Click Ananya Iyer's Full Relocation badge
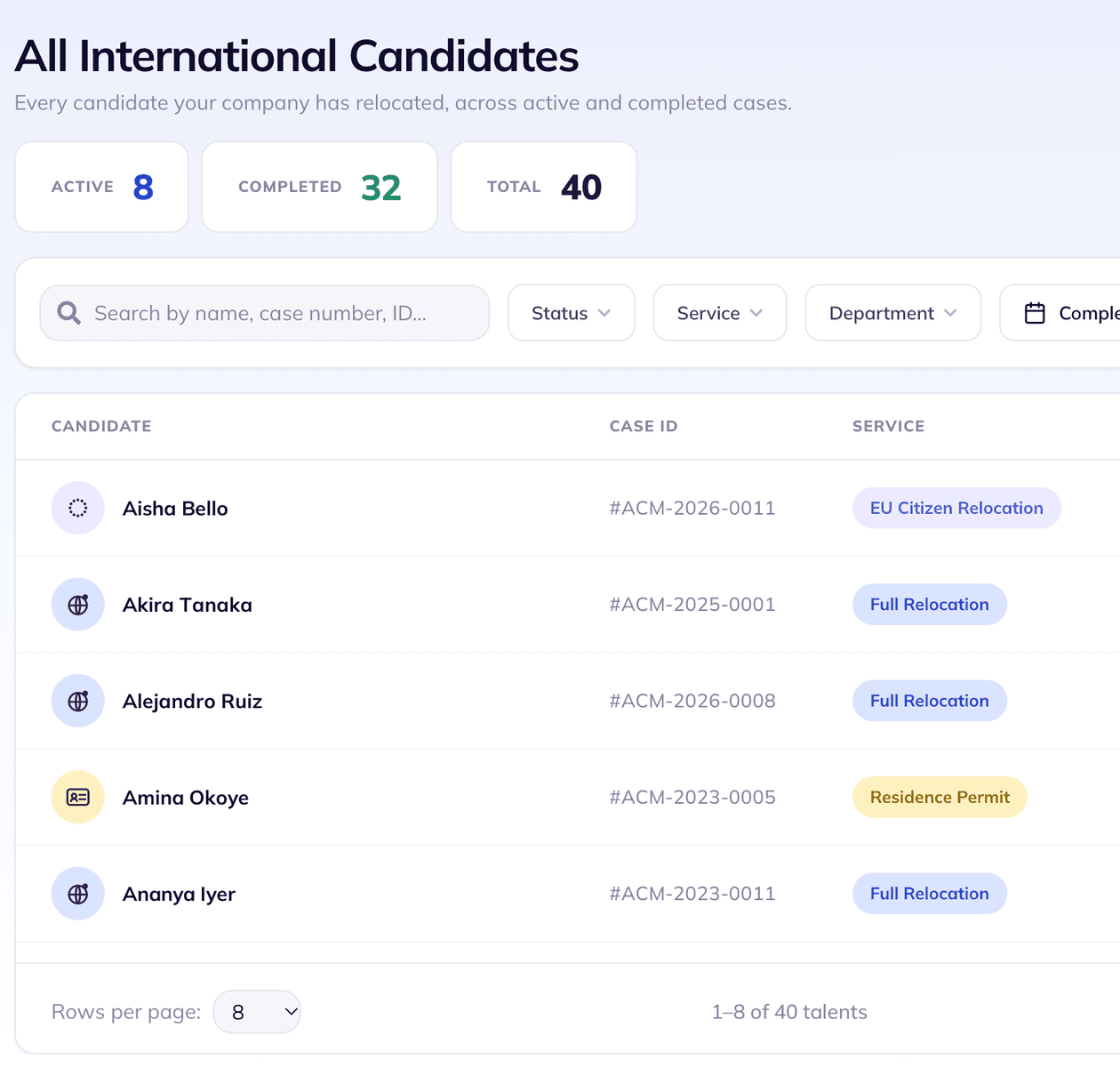 [x=930, y=894]
